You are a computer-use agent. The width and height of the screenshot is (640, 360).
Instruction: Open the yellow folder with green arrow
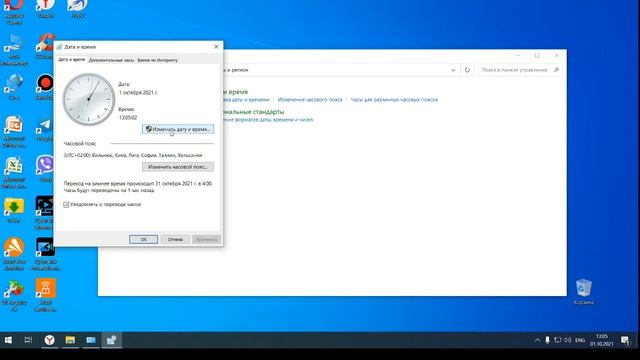(x=14, y=208)
